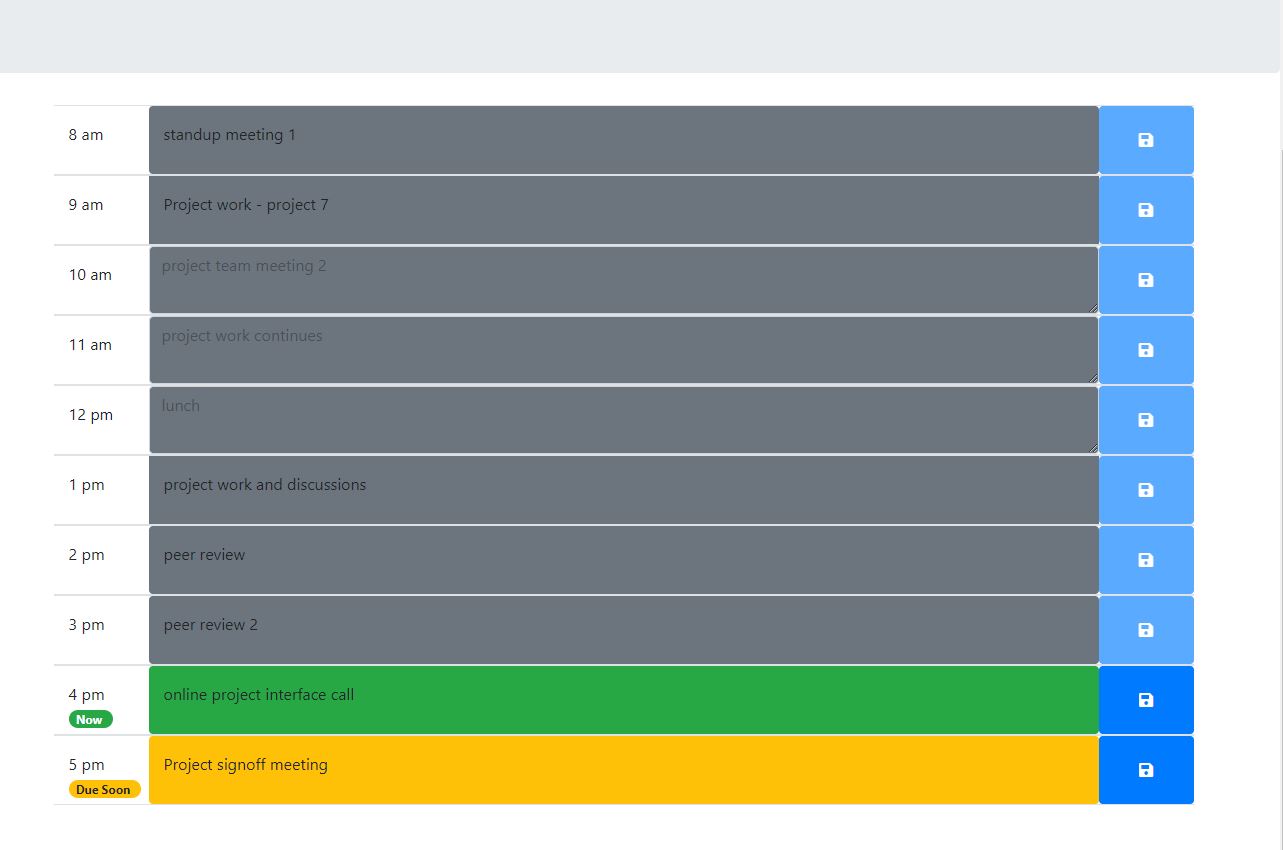Select the '2 pm' time label

pos(86,555)
